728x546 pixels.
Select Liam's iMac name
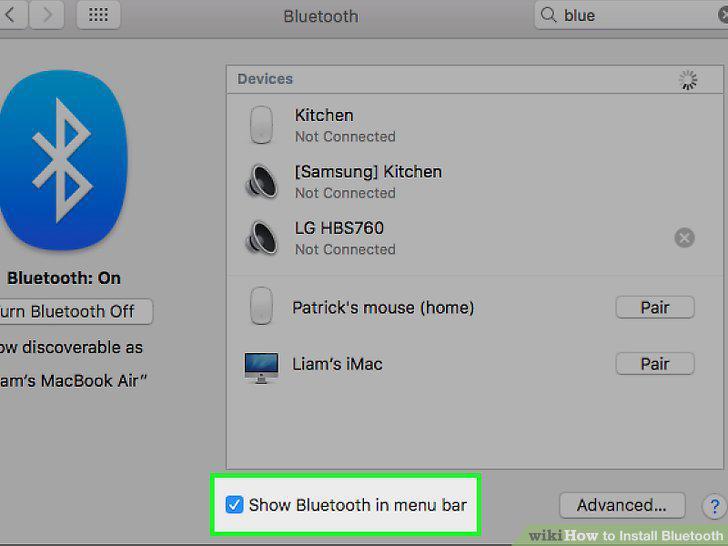click(x=337, y=364)
